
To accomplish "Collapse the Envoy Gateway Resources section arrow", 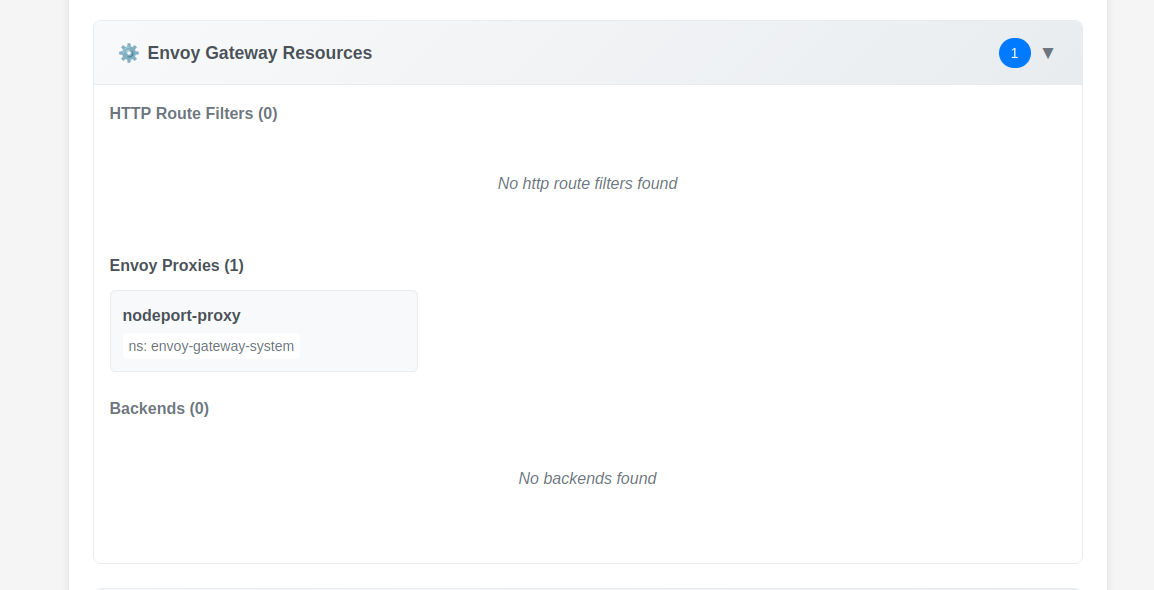I will [1047, 53].
